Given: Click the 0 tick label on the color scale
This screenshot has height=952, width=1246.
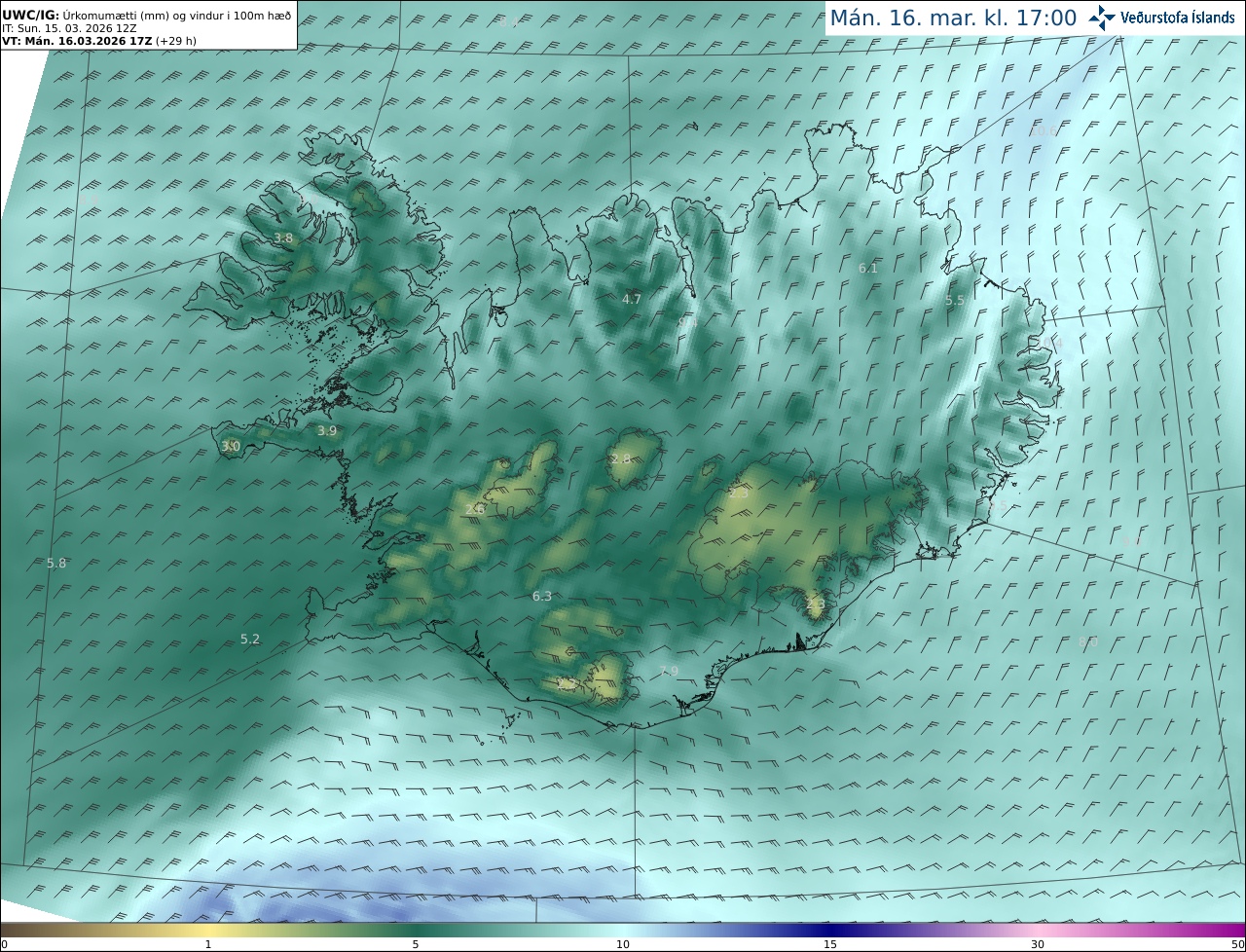Looking at the screenshot, I should click(4, 944).
